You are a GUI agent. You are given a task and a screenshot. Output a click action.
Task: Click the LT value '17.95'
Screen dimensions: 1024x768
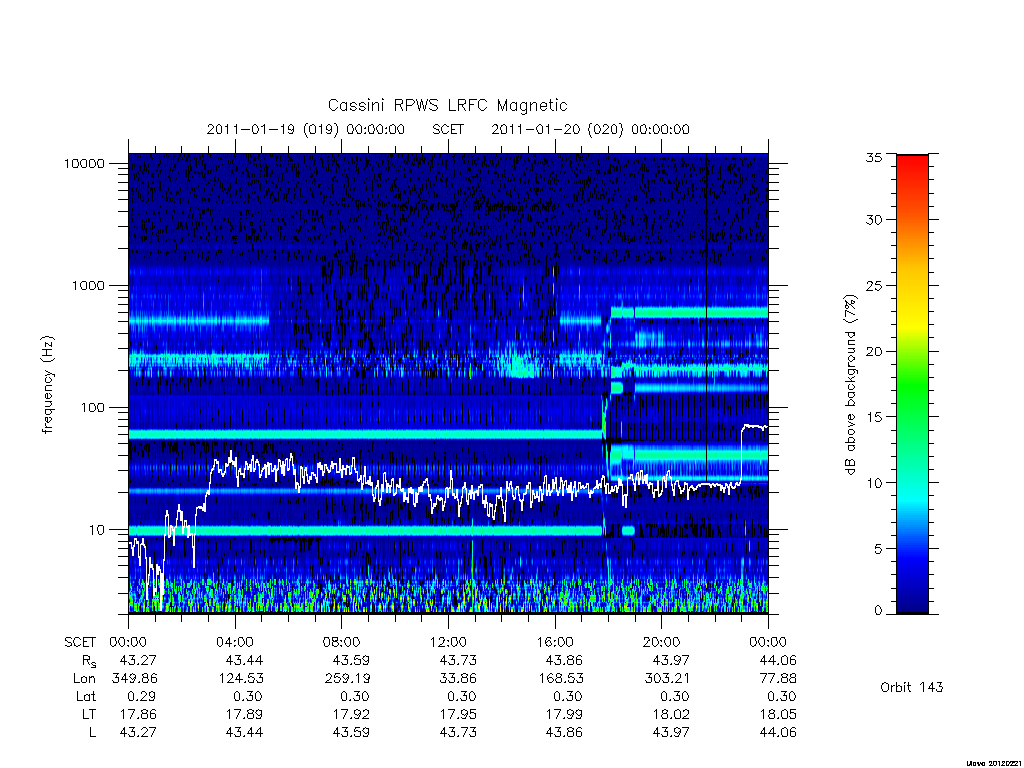tap(458, 714)
